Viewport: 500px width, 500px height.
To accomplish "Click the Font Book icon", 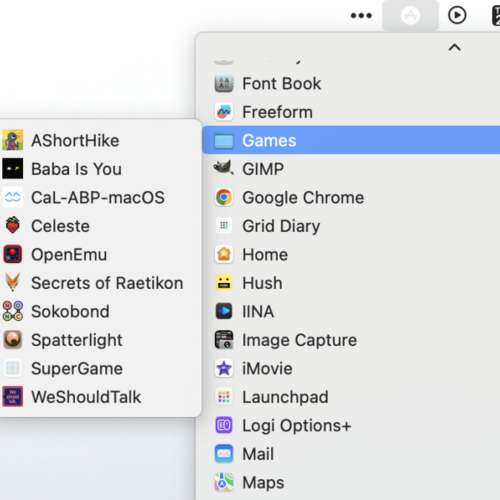I will 224,83.
